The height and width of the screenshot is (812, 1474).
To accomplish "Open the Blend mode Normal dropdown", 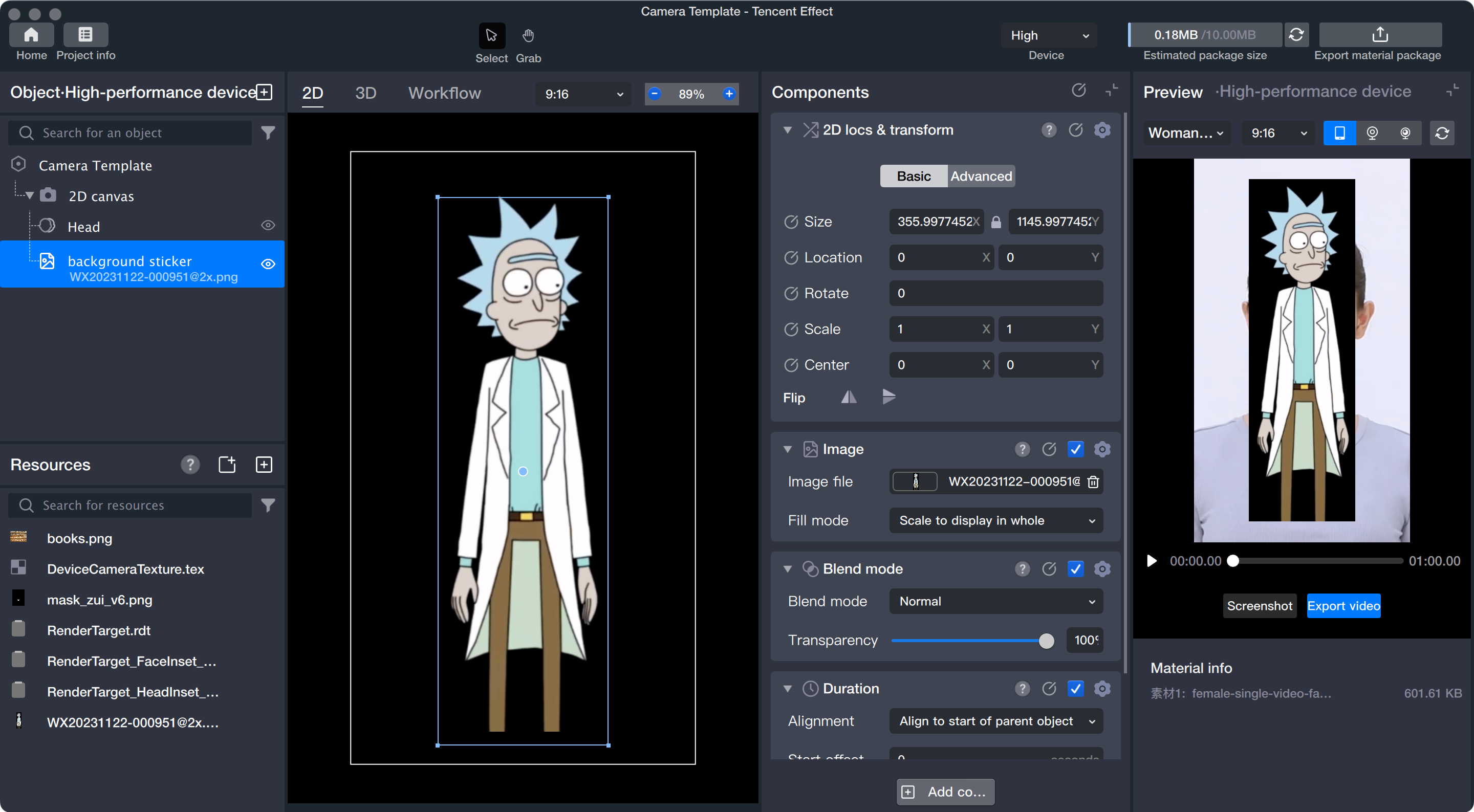I will coord(995,601).
